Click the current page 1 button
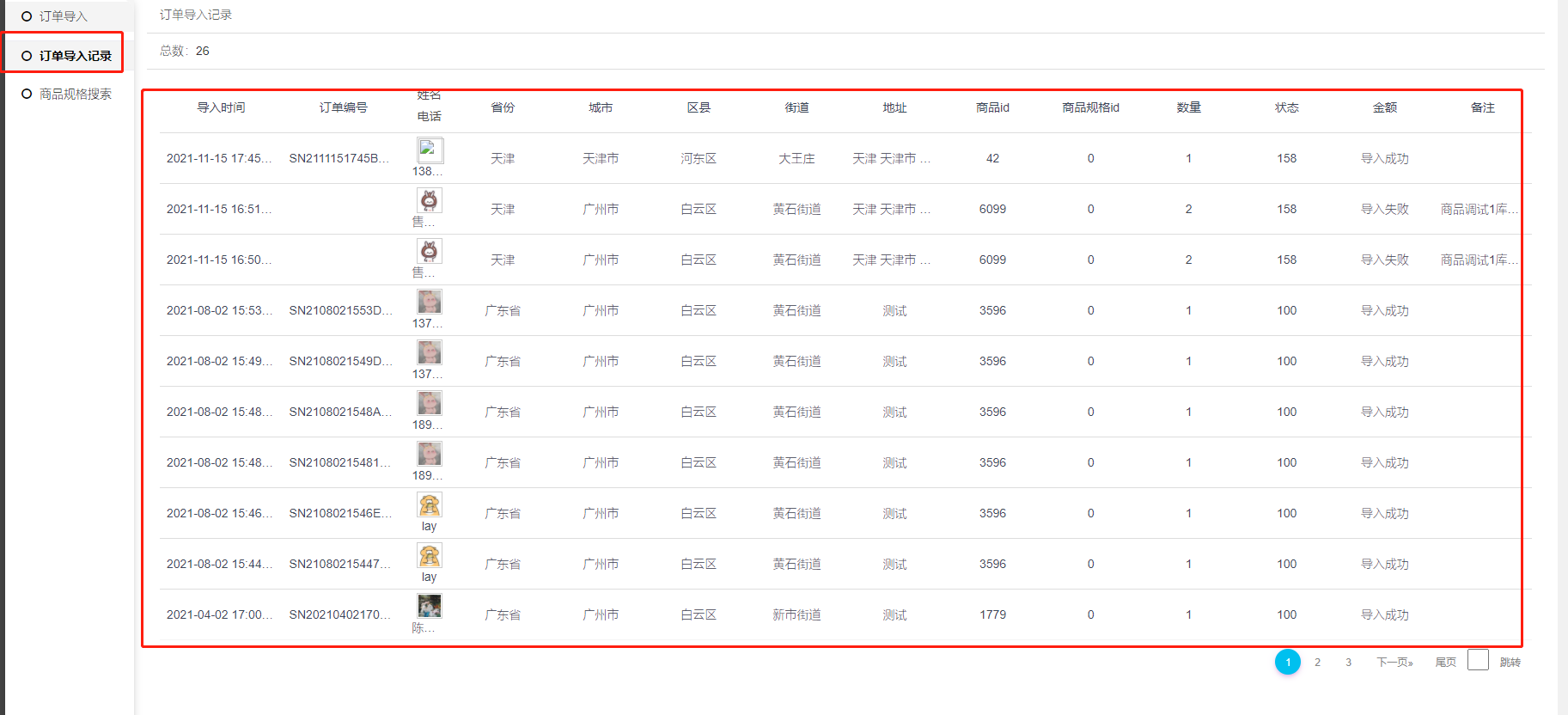 pos(1287,662)
